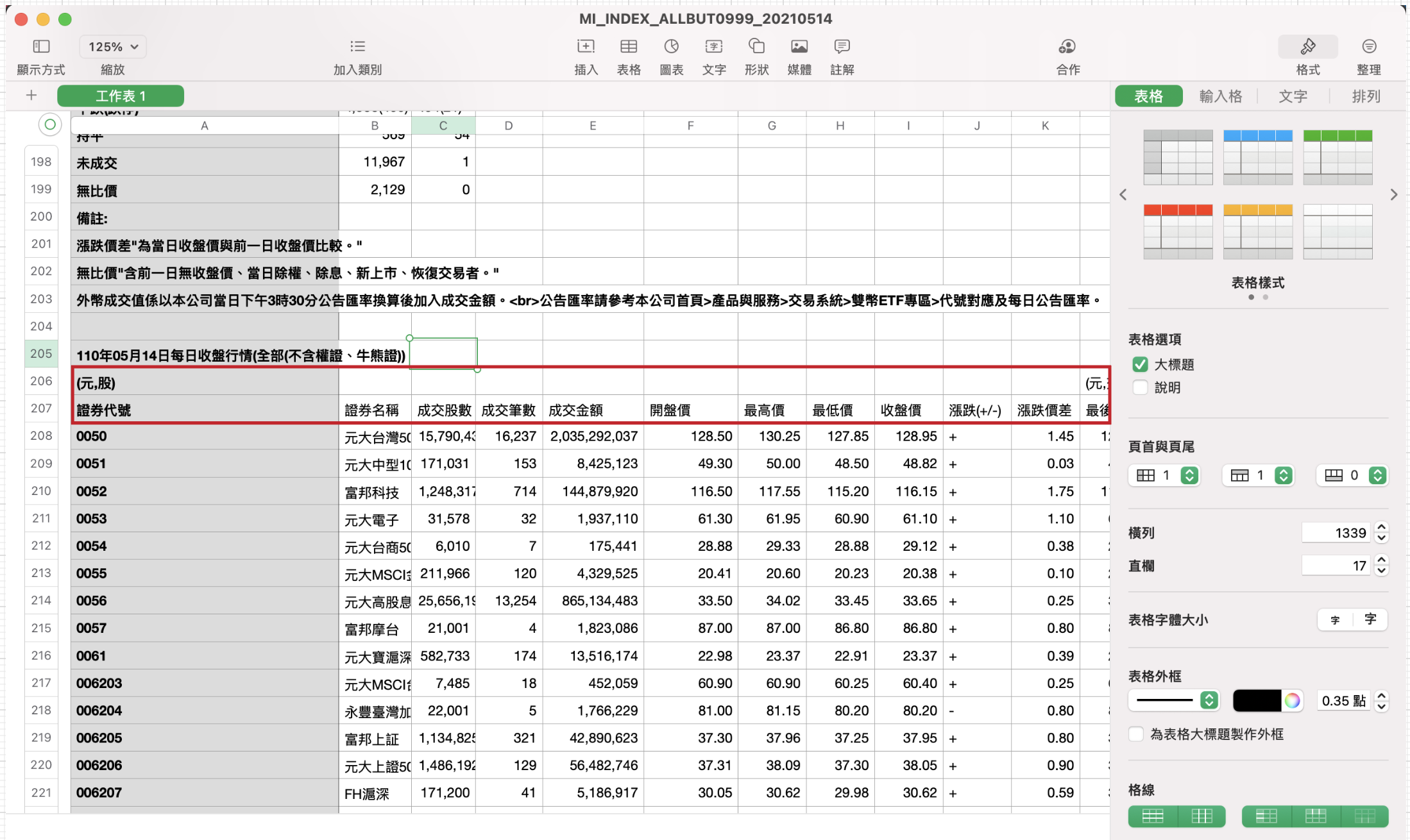Click the 收盤價 column header cell
Image resolution: width=1410 pixels, height=840 pixels.
tap(908, 410)
